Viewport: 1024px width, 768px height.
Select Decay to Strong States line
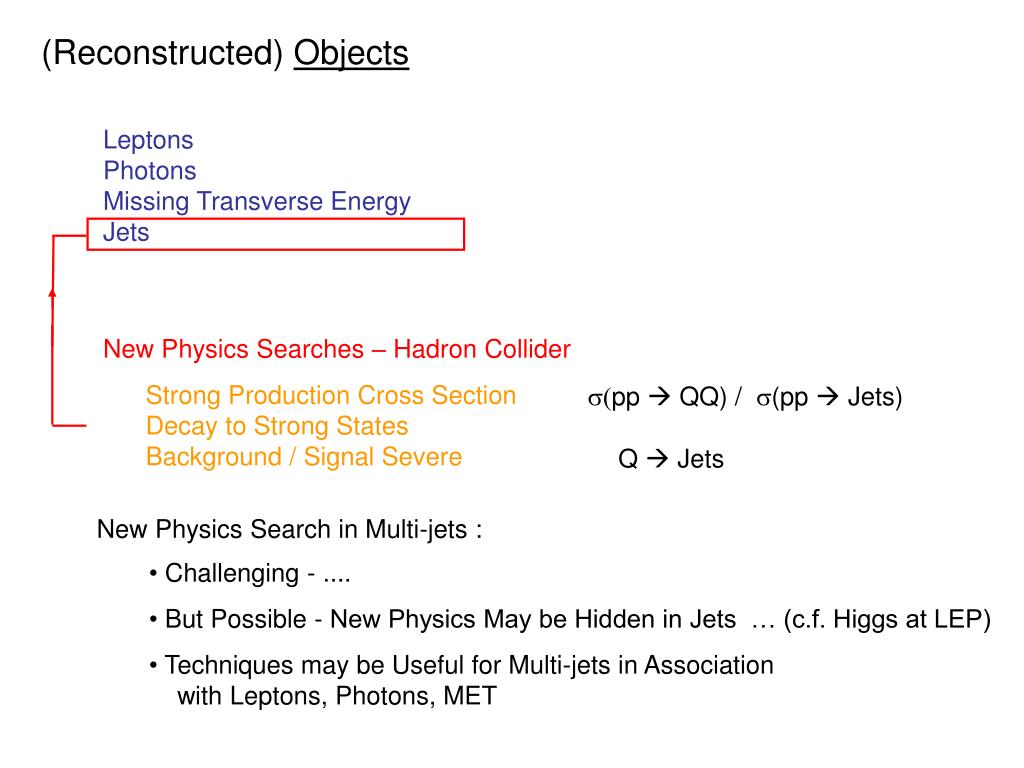[277, 426]
